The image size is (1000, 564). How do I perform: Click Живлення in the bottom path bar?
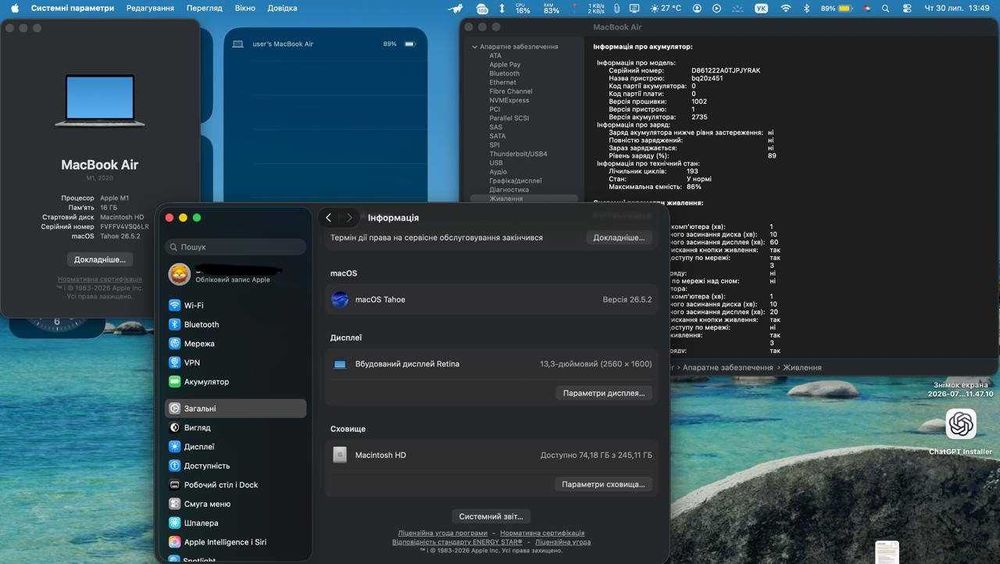pos(802,367)
